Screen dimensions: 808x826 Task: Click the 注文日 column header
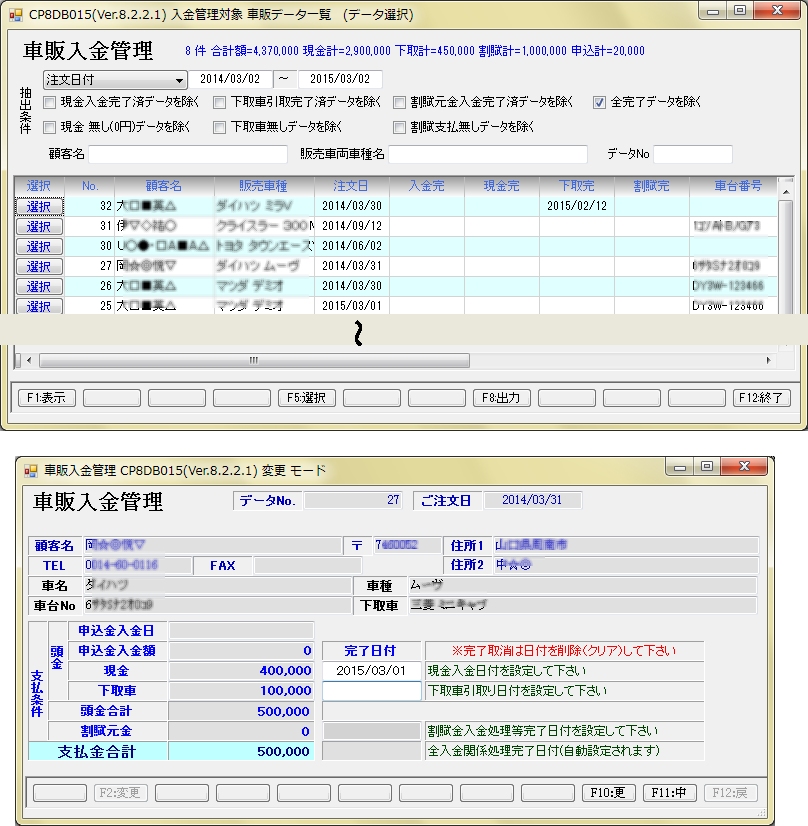click(351, 186)
